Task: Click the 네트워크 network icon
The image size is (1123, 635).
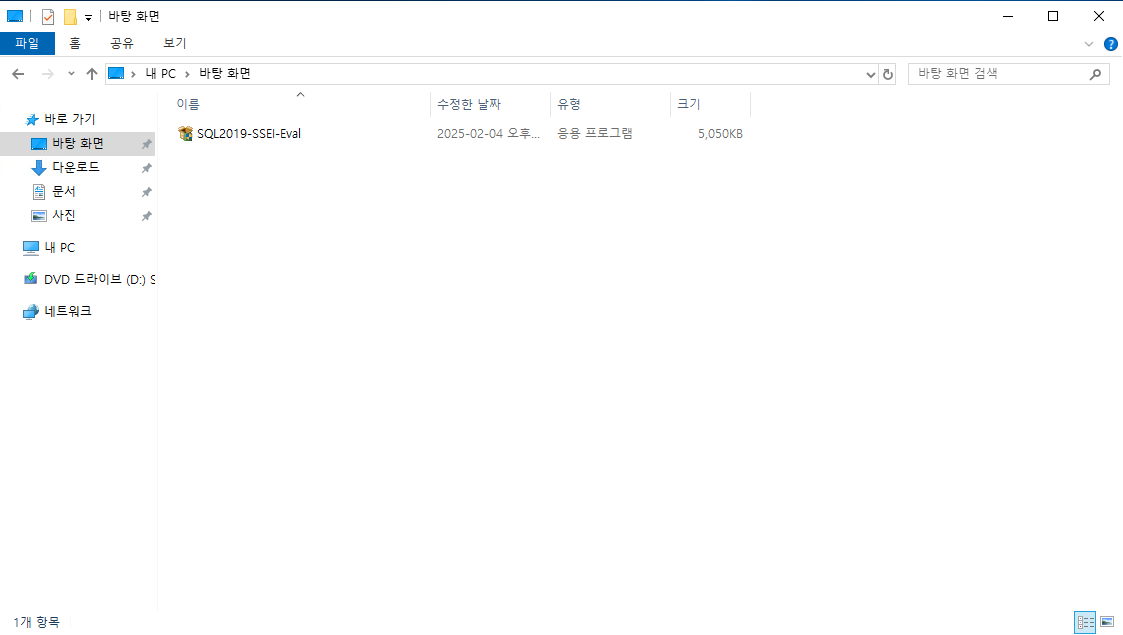Action: coord(30,311)
